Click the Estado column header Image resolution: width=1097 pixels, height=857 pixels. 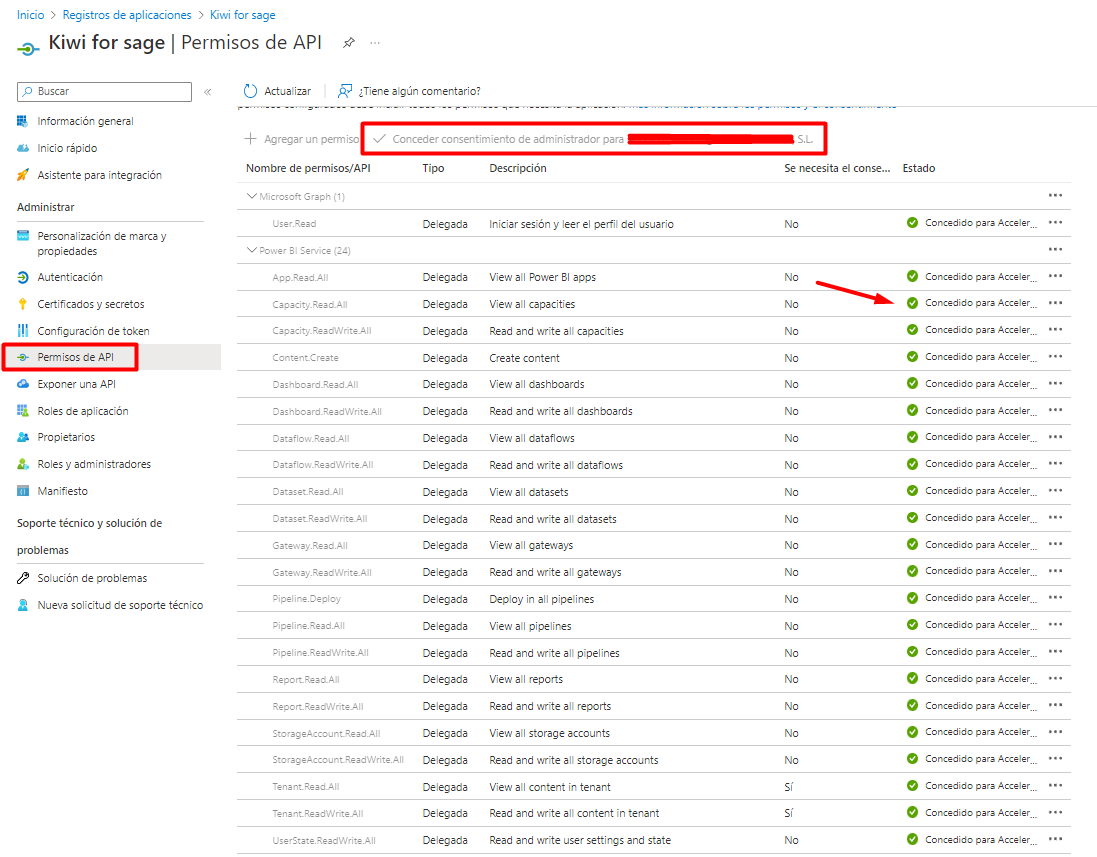pos(919,169)
